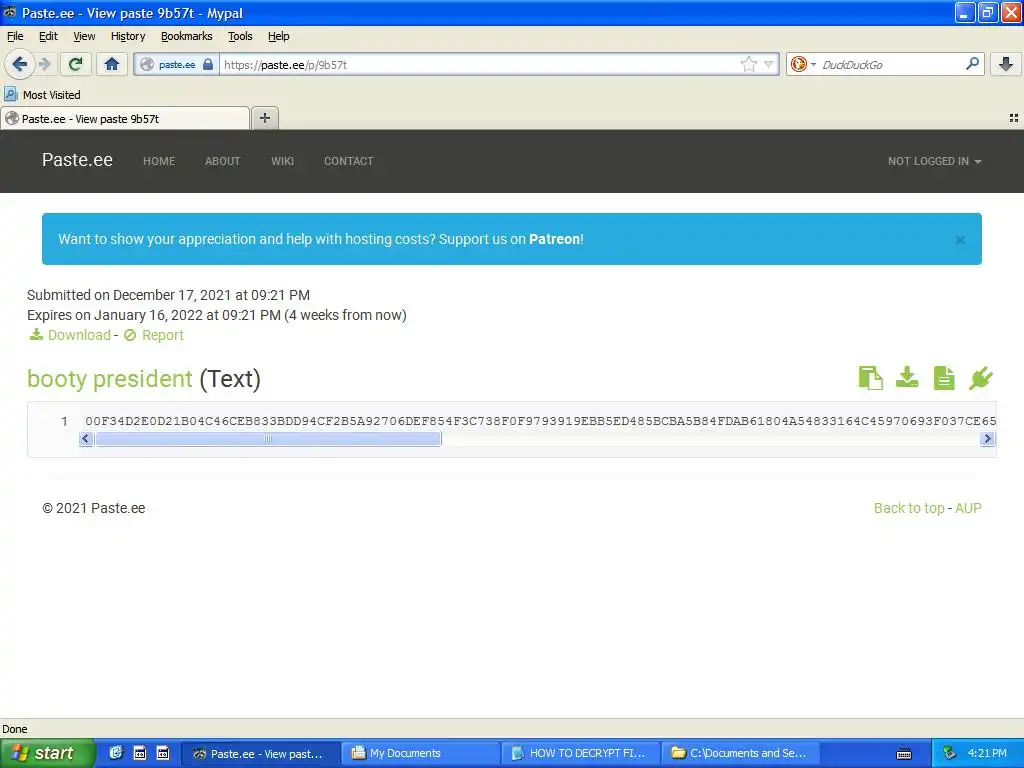The width and height of the screenshot is (1024, 768).
Task: Click the taskbar clock 4:21 PM
Action: click(987, 753)
